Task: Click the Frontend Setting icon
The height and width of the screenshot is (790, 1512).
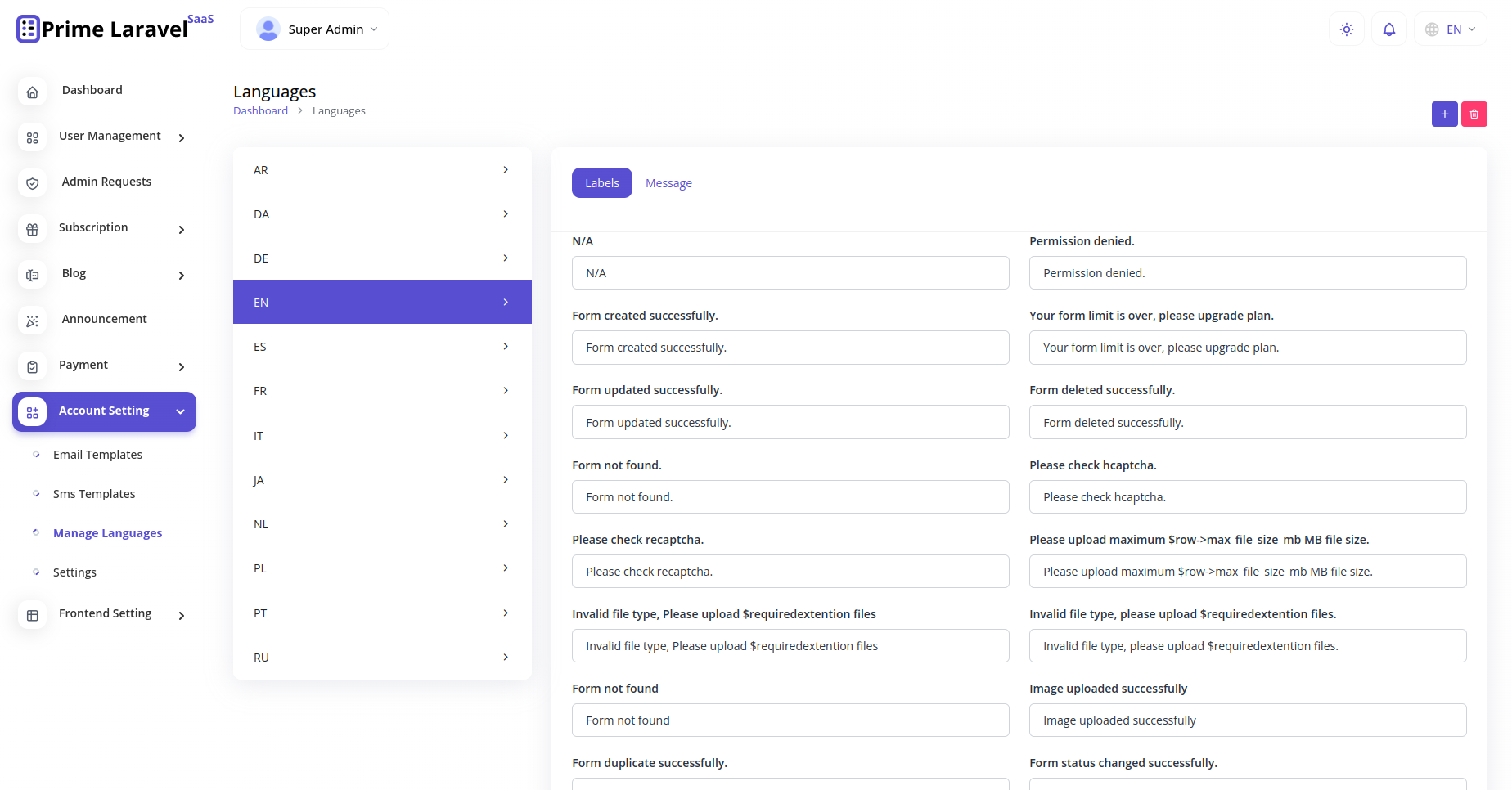Action: coord(32,614)
